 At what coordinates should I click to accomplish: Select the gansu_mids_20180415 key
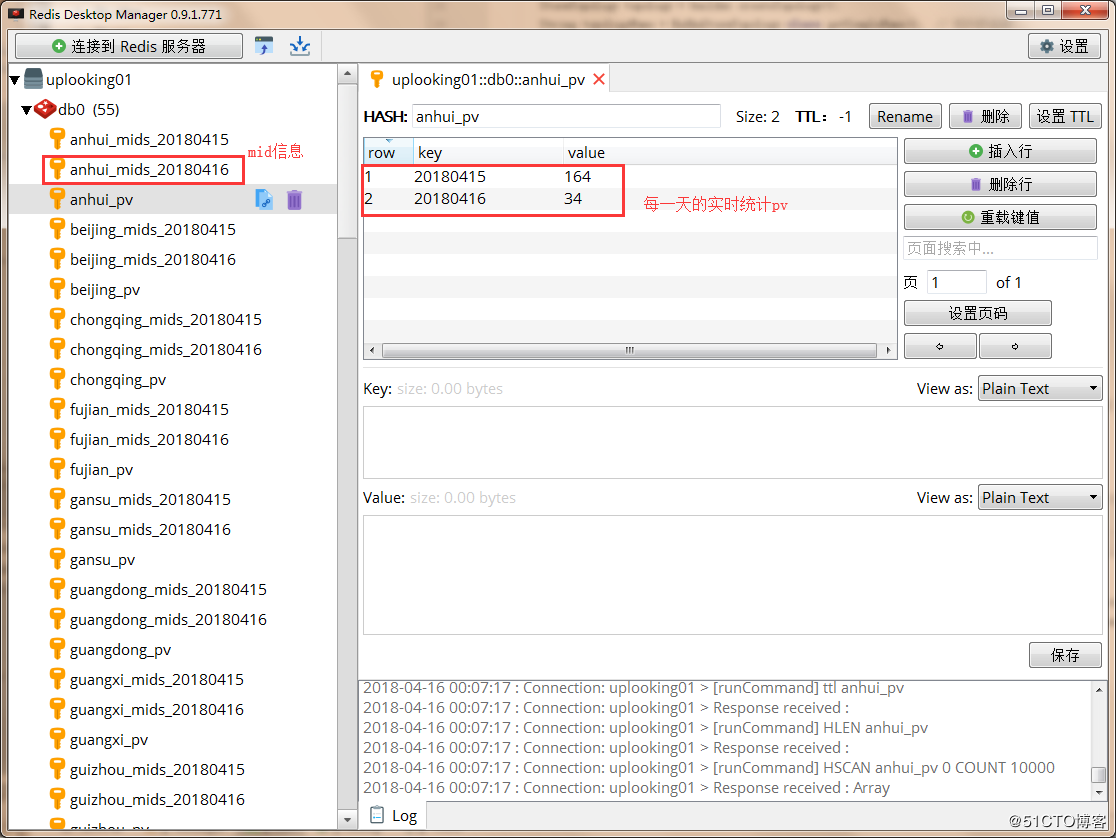coord(150,500)
